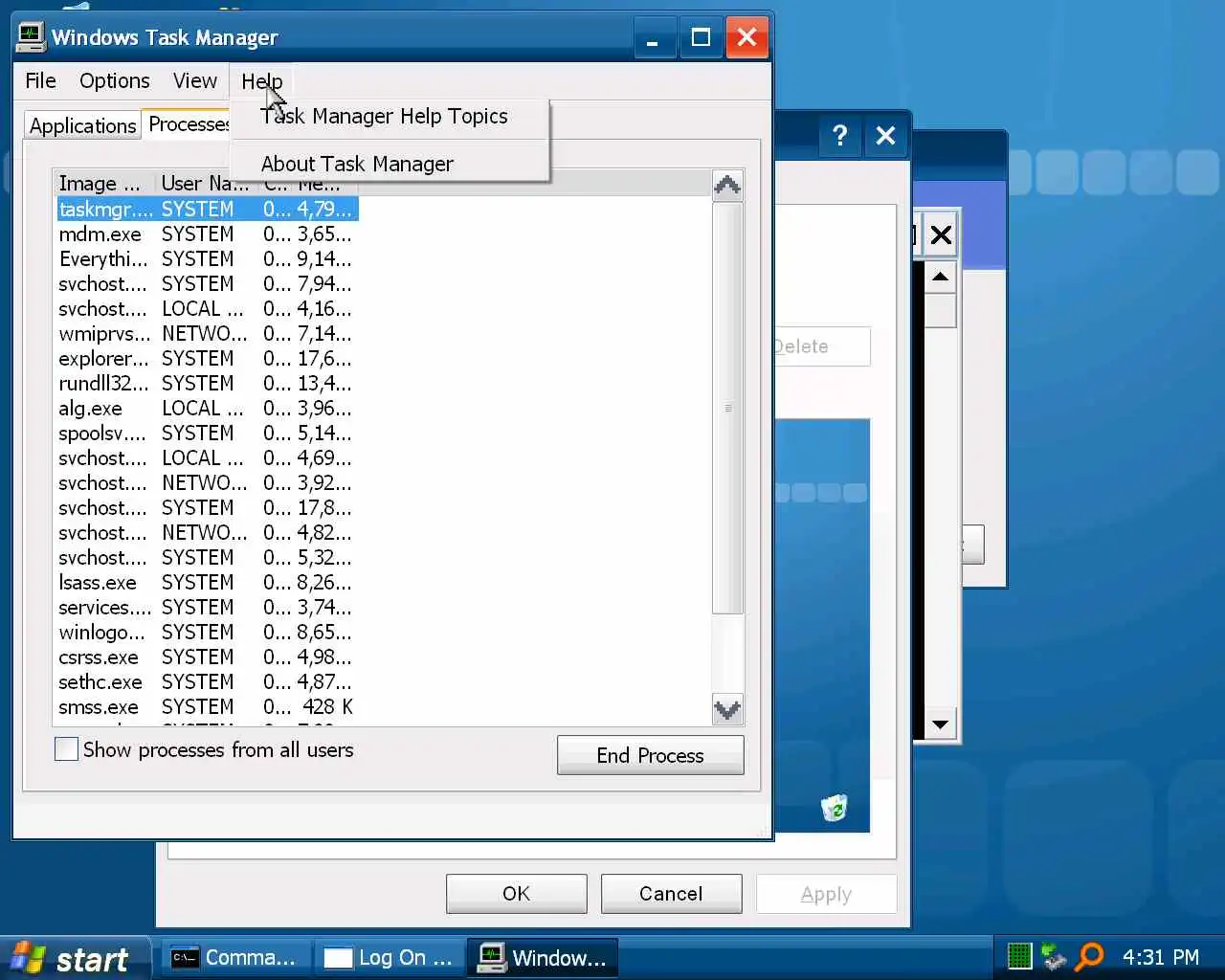1225x980 pixels.
Task: Sort by User Name column header
Action: [204, 183]
